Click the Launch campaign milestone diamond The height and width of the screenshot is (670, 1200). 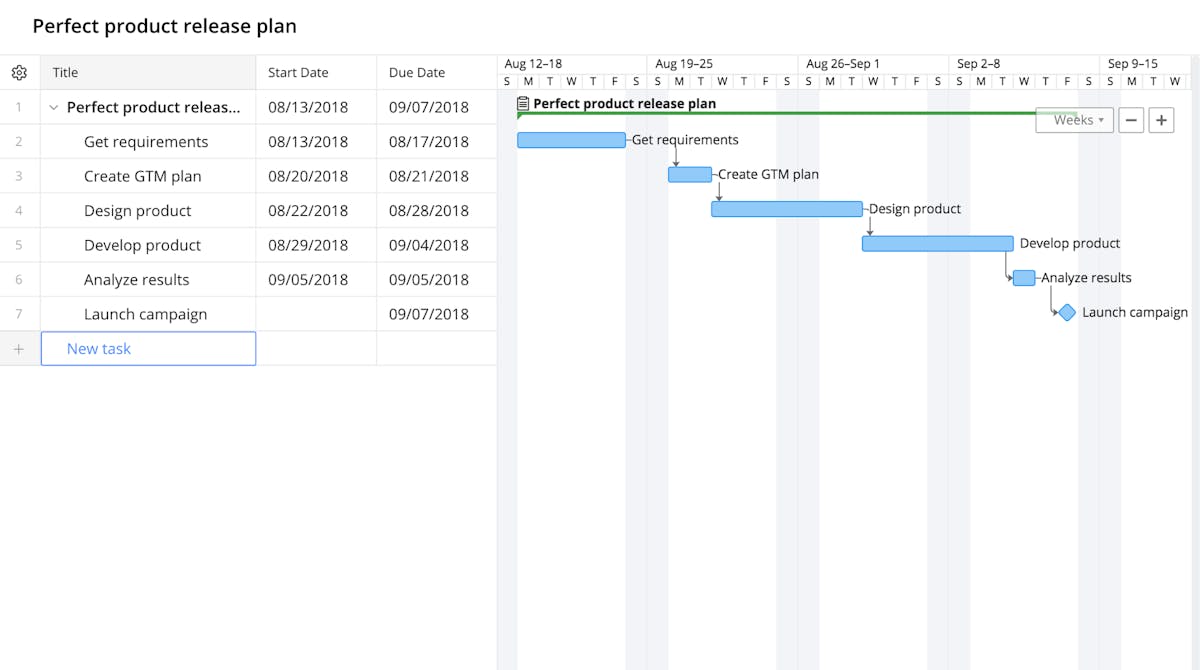click(x=1065, y=312)
